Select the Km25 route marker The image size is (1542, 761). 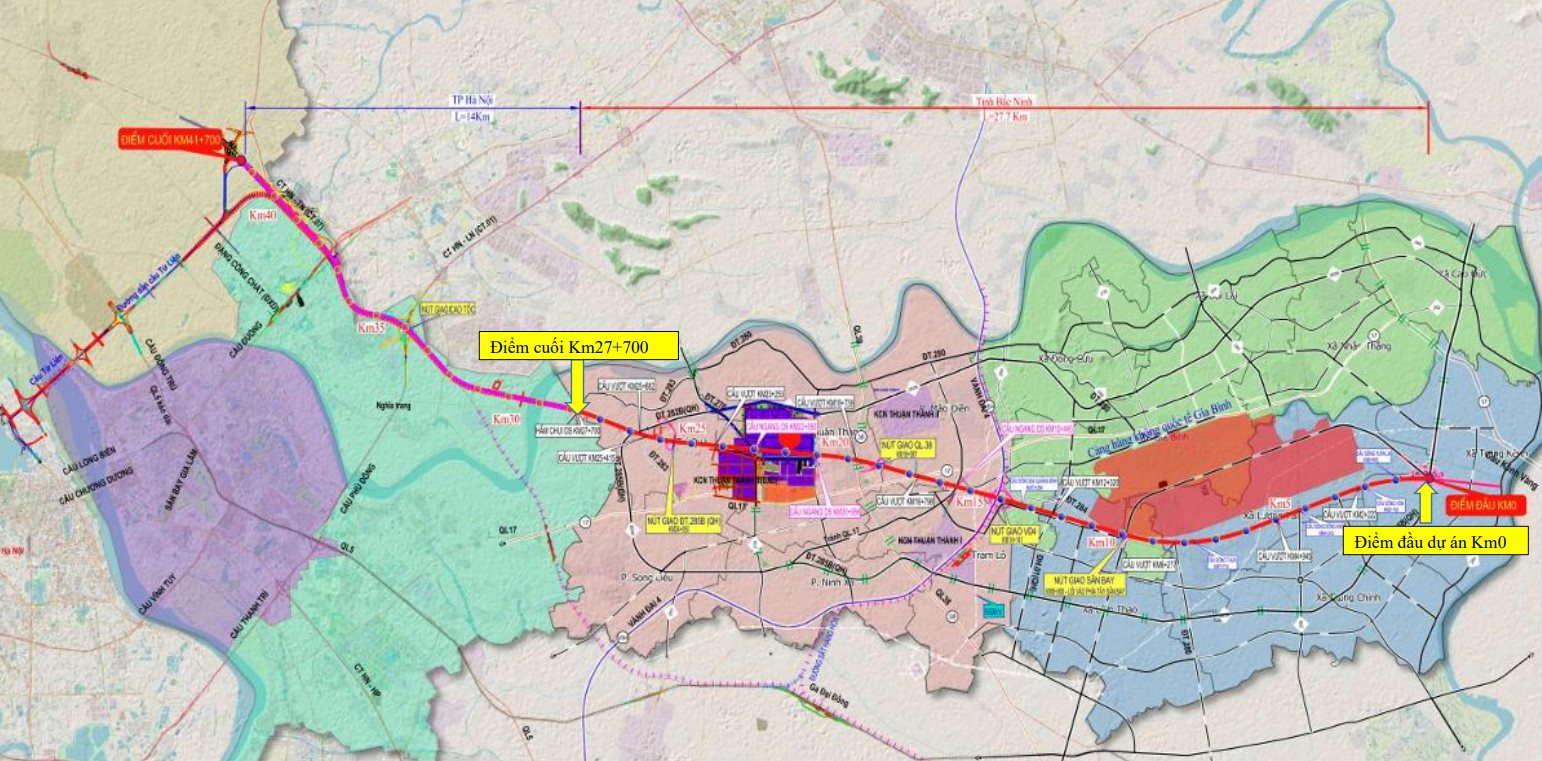pyautogui.click(x=693, y=428)
